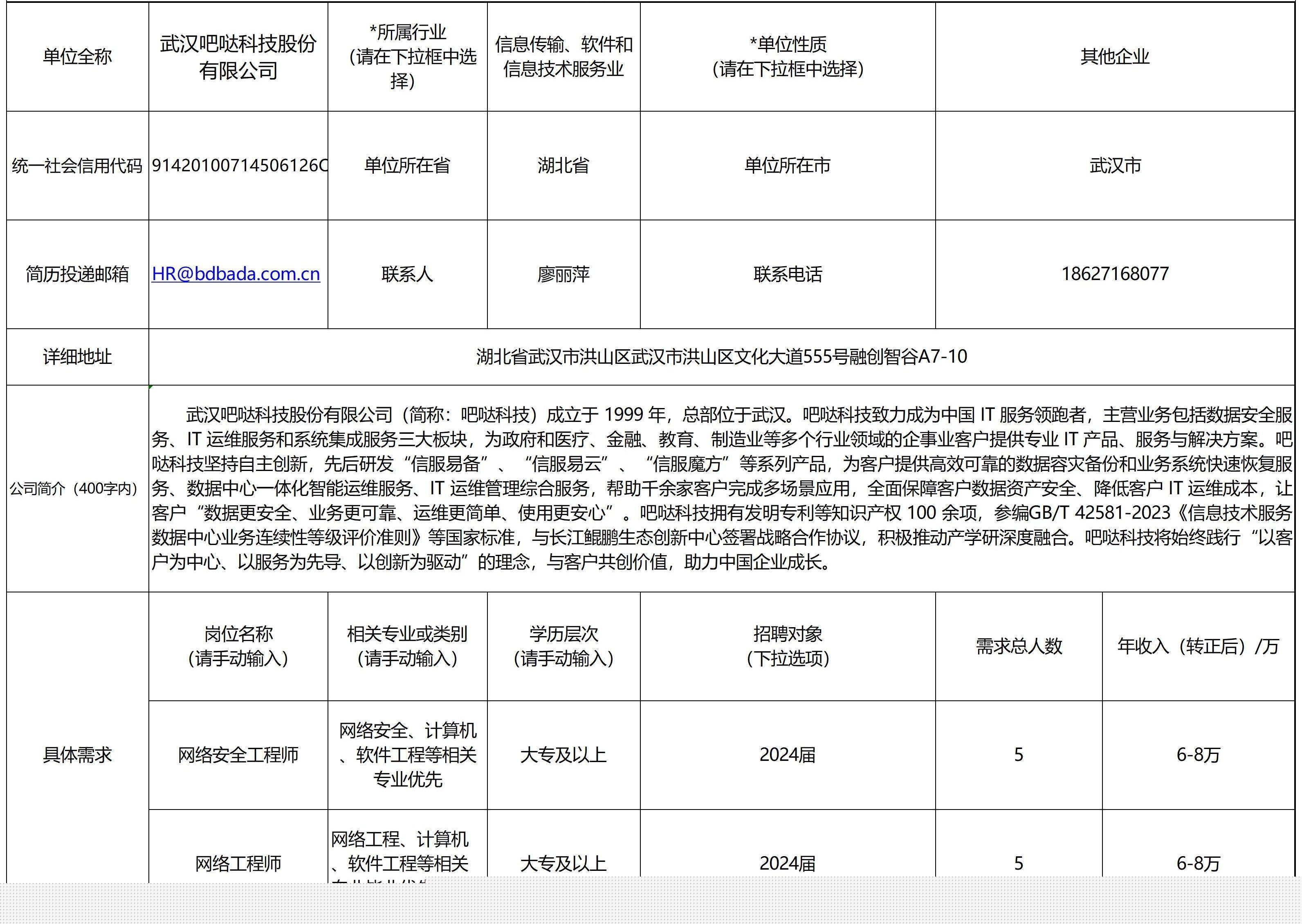This screenshot has height=924, width=1302.
Task: Open the HR@bdbada.com.cn email link
Action: click(236, 274)
